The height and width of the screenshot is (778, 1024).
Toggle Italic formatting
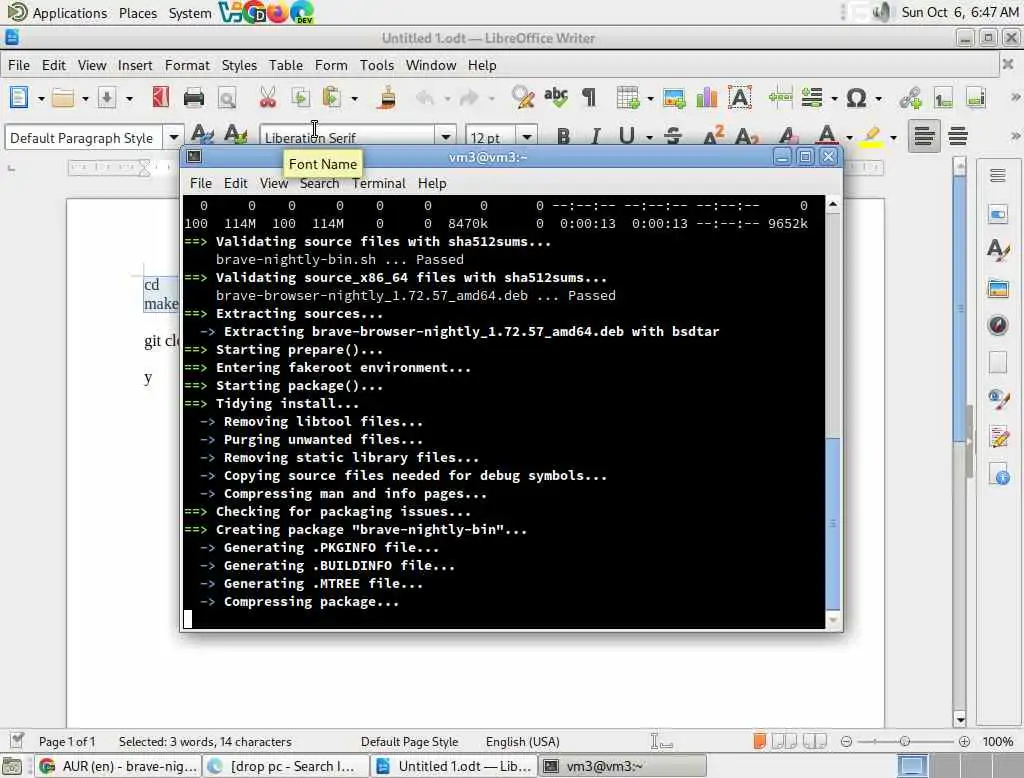pos(595,137)
